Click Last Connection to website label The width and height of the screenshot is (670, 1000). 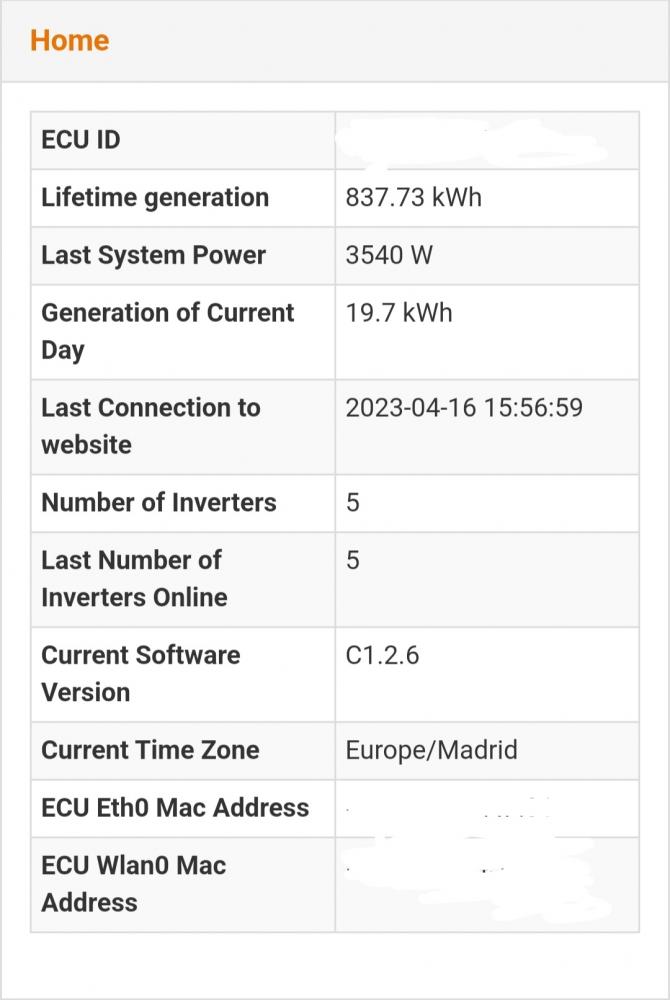pos(151,426)
